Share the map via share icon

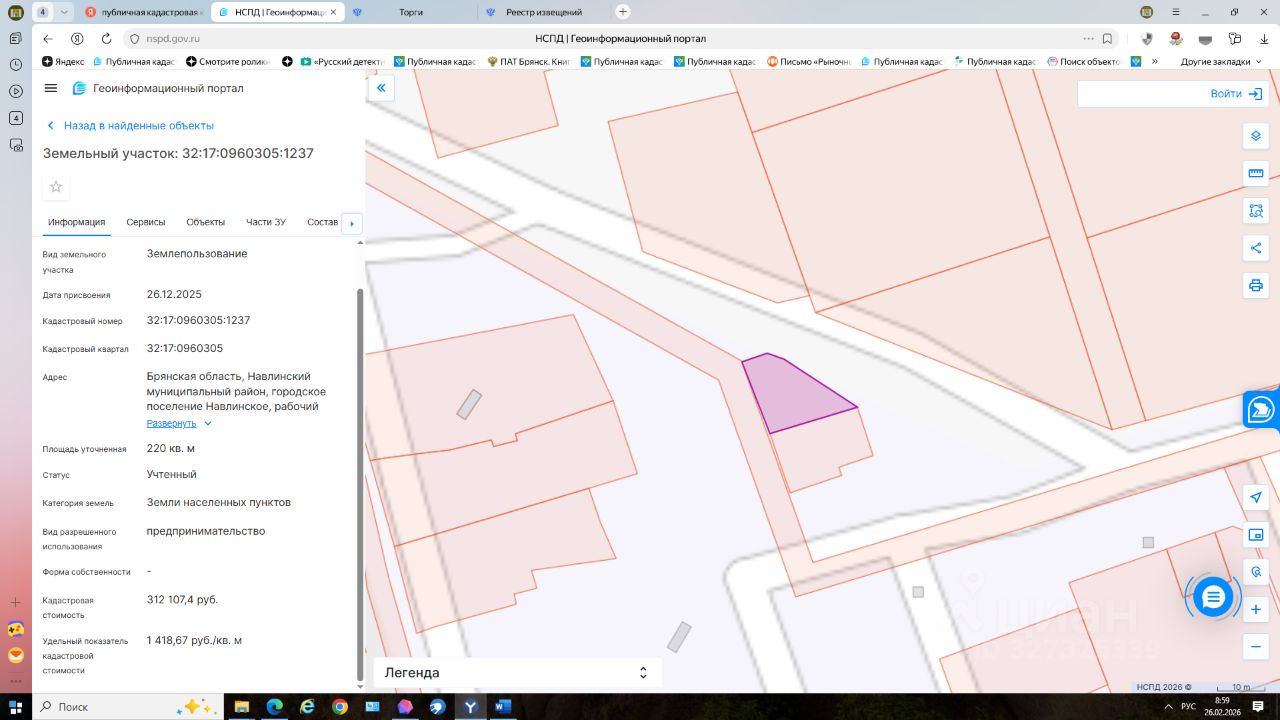tap(1256, 248)
